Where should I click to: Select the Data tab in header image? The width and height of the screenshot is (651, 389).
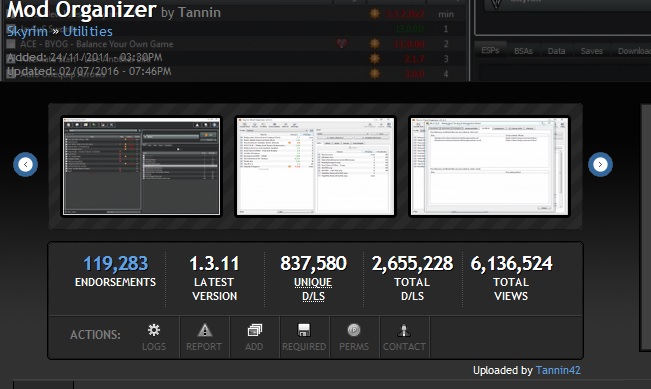click(x=556, y=51)
